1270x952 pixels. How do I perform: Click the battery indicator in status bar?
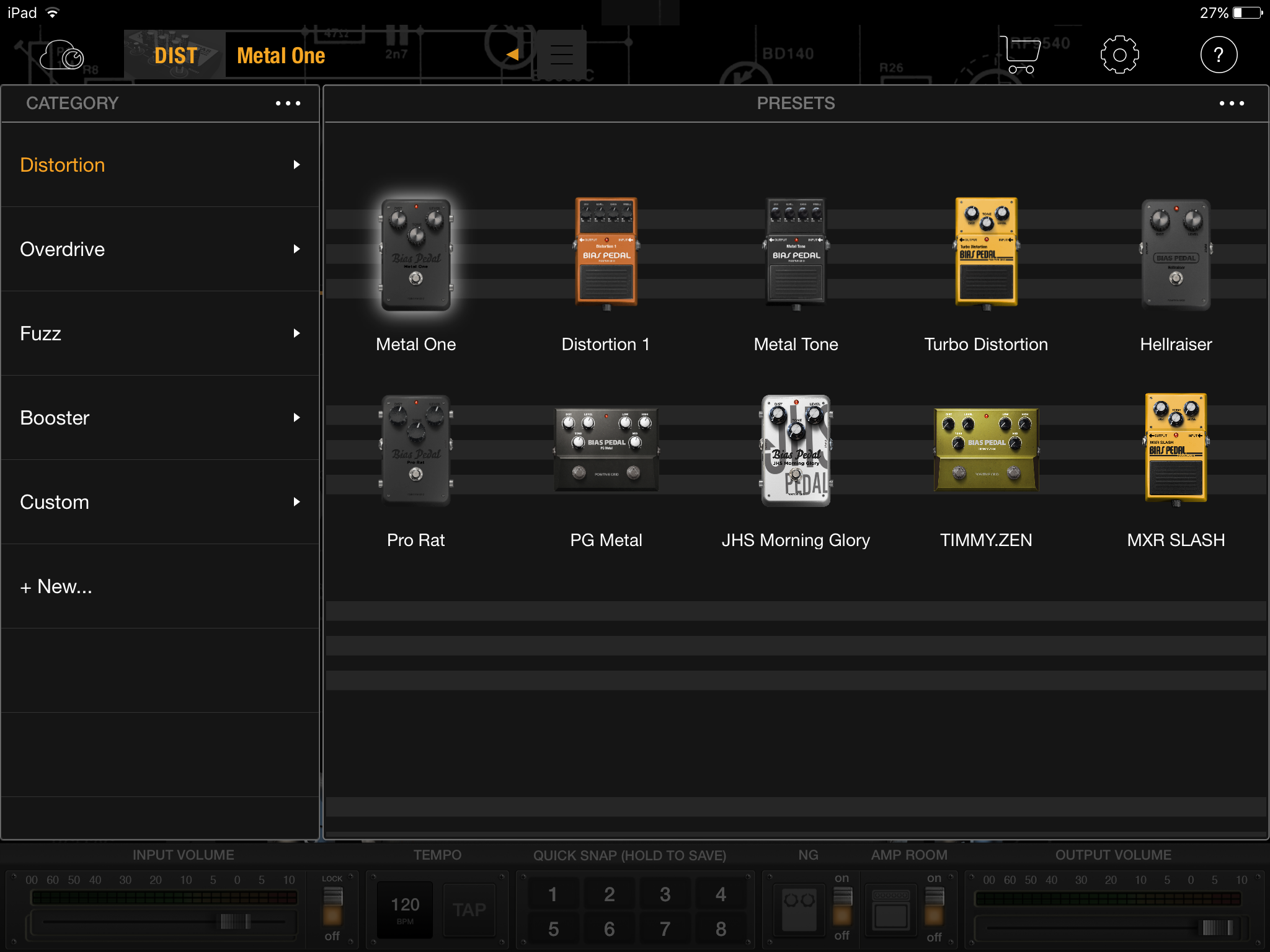click(x=1248, y=12)
